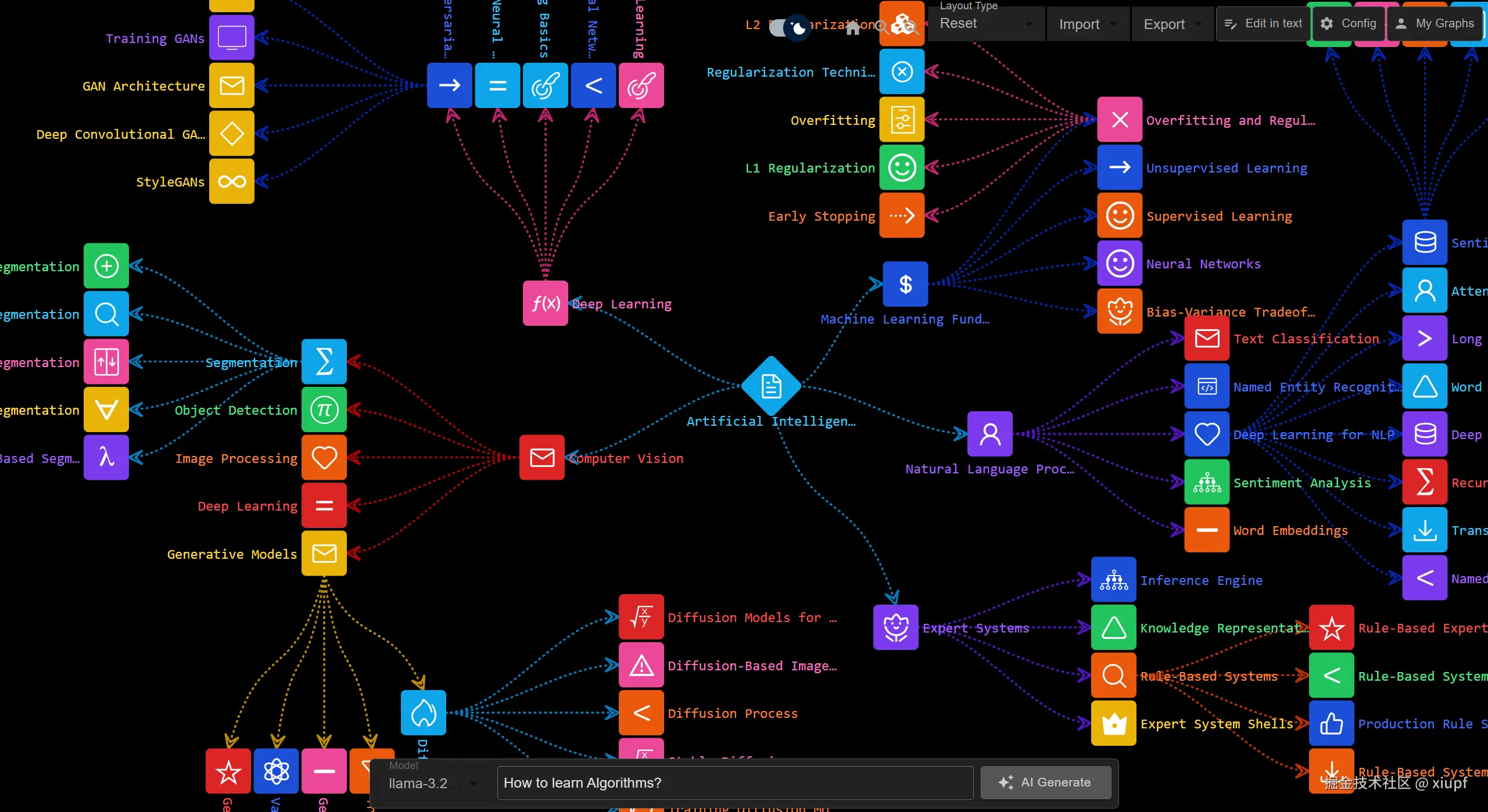Open the Export dropdown menu
Screen dimensions: 1488x812
click(1172, 24)
